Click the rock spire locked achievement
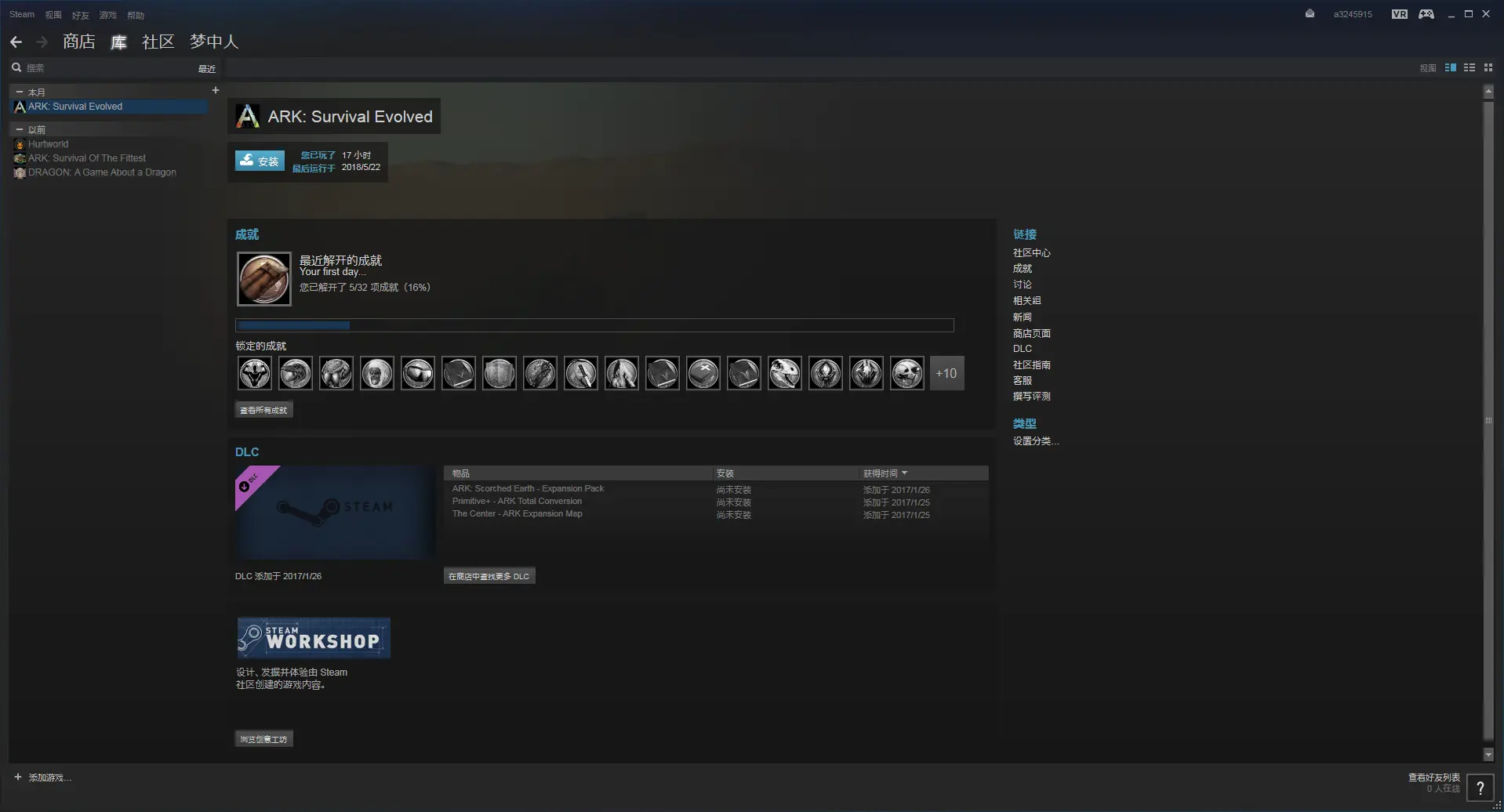Image resolution: width=1504 pixels, height=812 pixels. point(622,373)
